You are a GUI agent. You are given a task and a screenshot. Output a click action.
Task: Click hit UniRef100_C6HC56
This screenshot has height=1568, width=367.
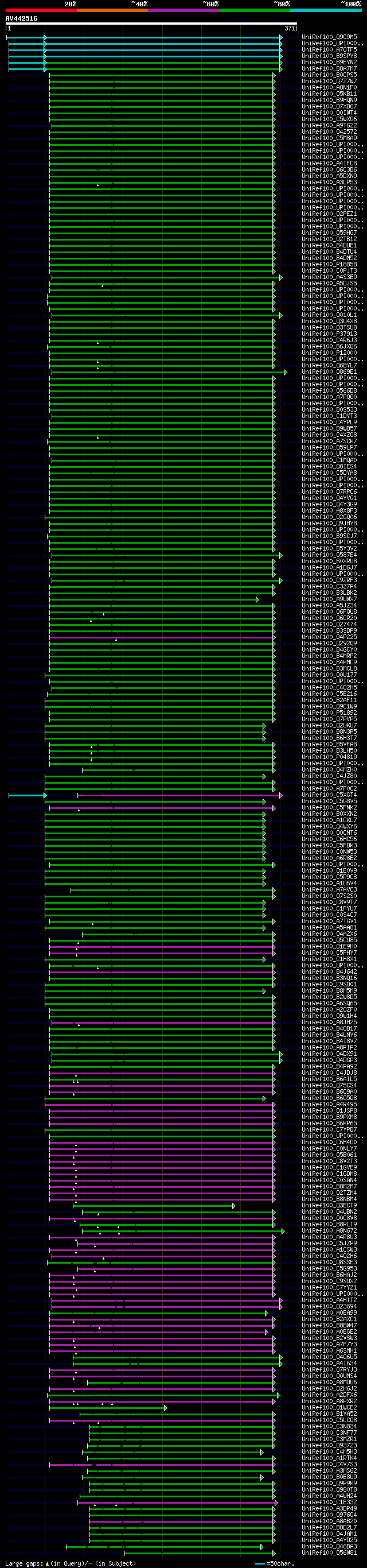[329, 839]
